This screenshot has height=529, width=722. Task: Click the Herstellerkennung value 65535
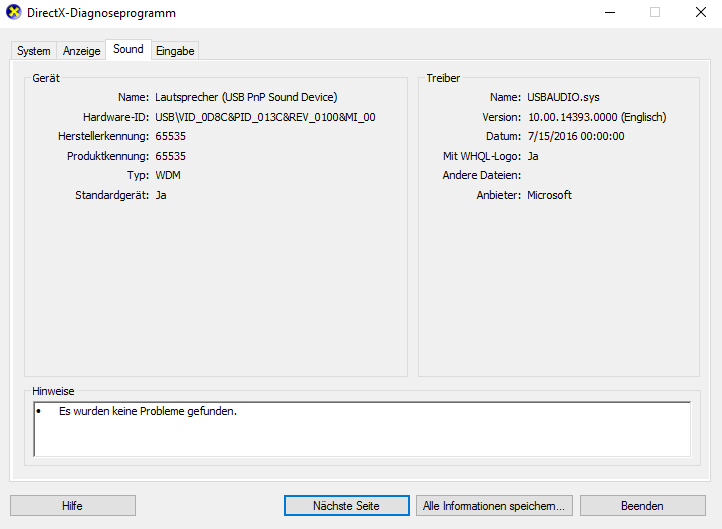click(170, 136)
